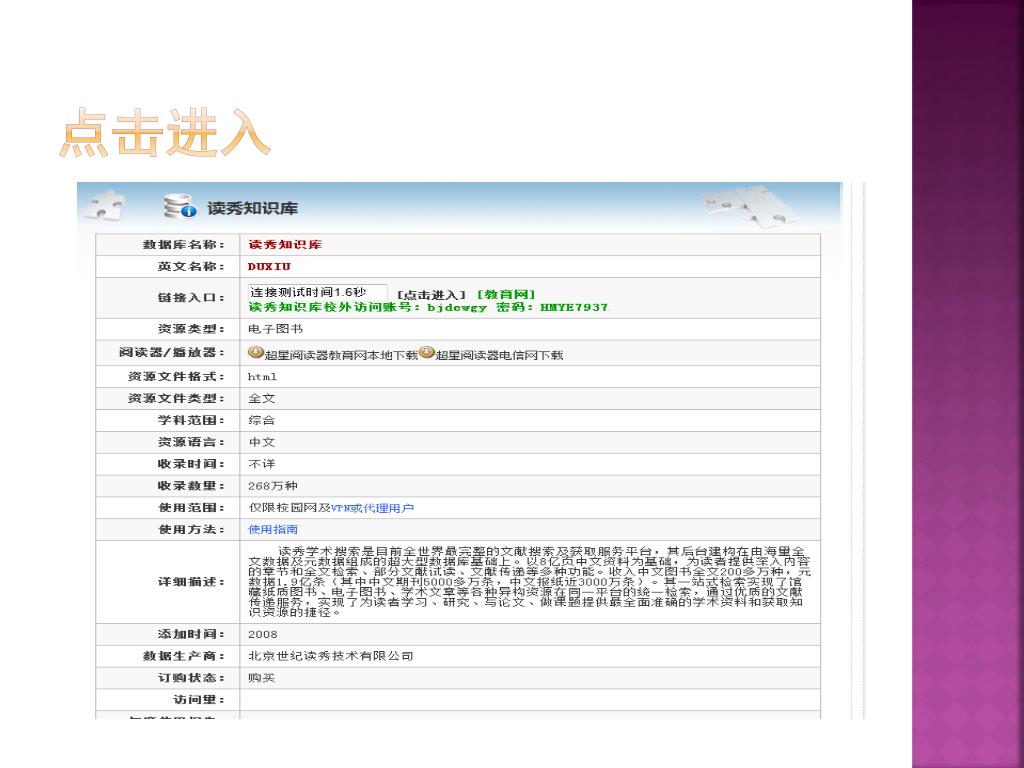Click the 资源文件格式 row label

tap(176, 377)
